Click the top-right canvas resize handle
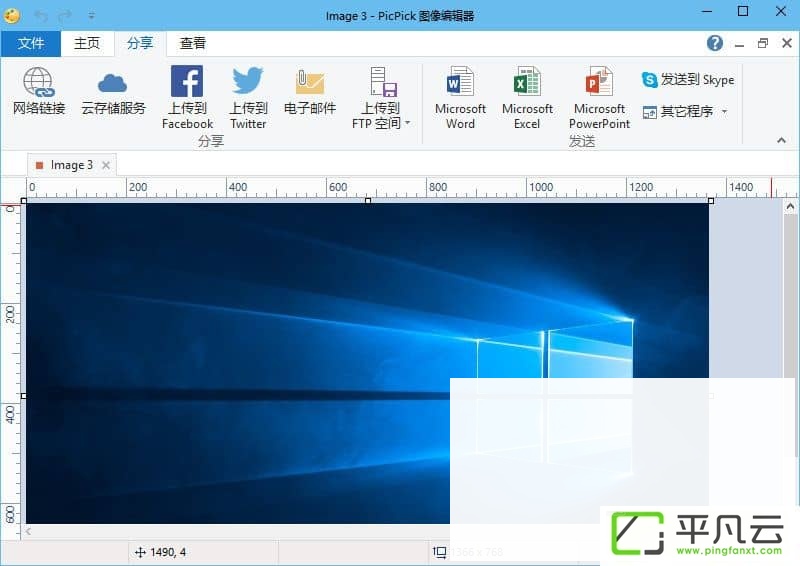The image size is (800, 566). click(x=711, y=201)
